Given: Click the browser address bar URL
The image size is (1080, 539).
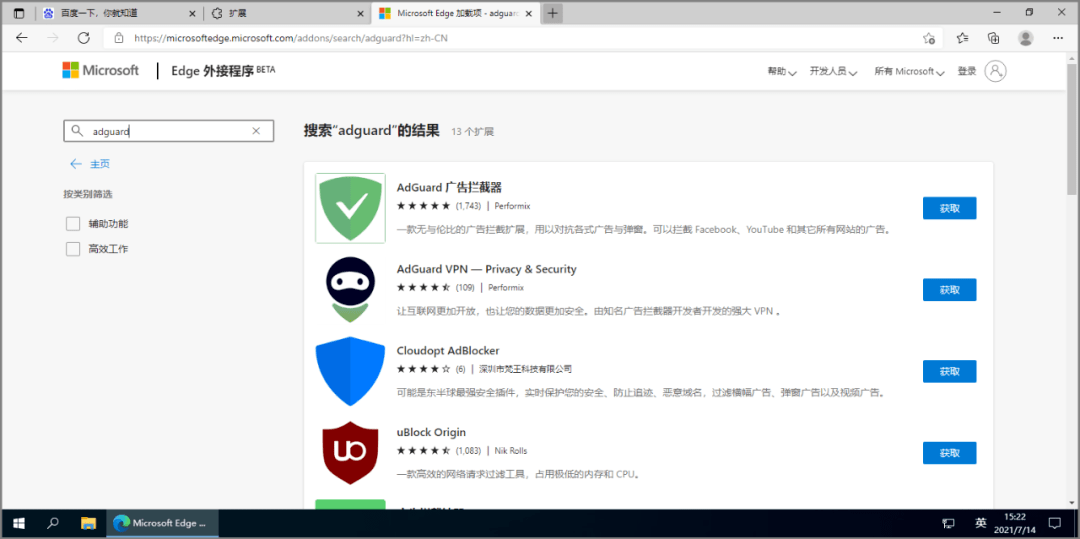Looking at the screenshot, I should point(290,39).
